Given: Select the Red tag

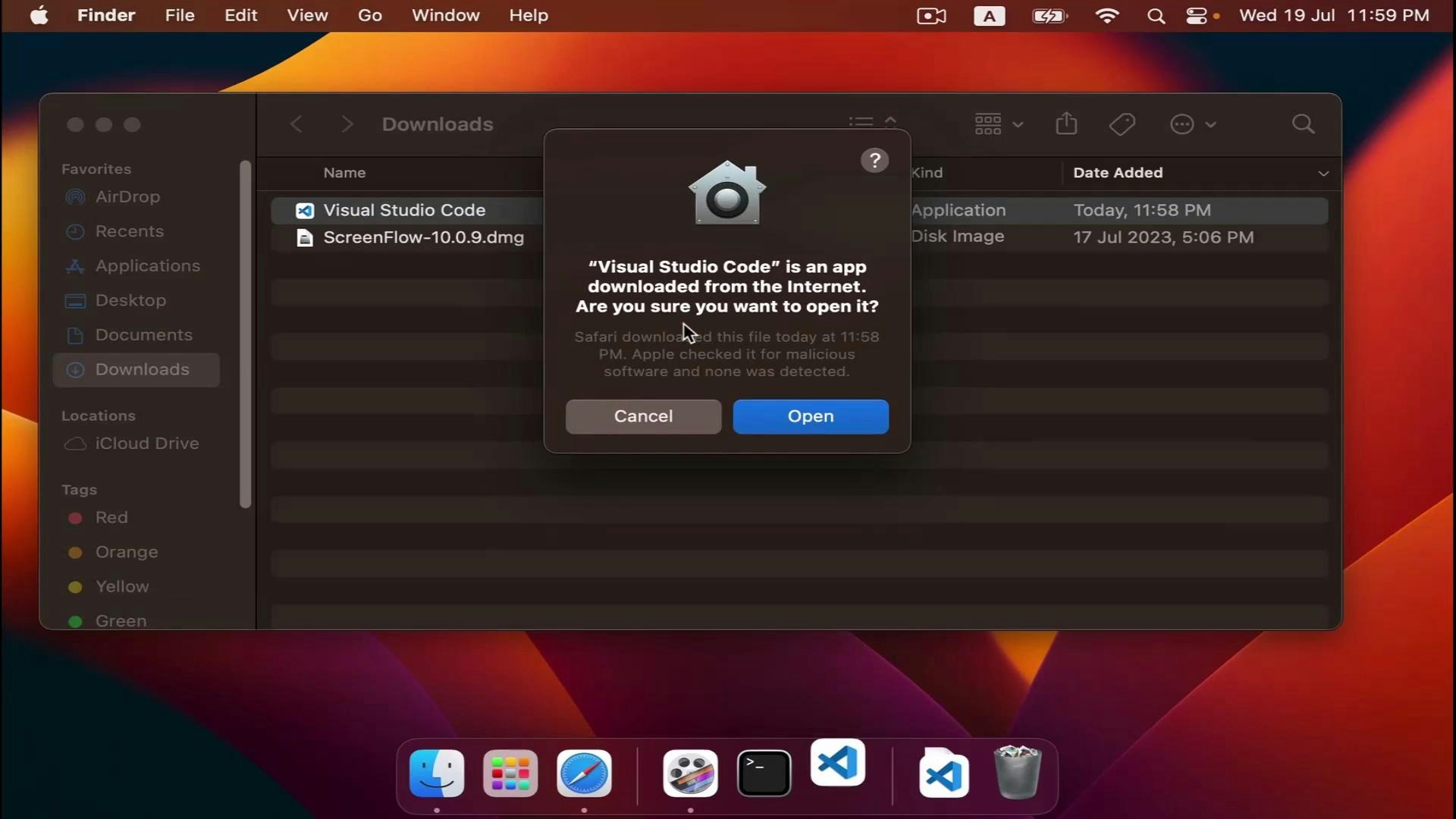Looking at the screenshot, I should (111, 518).
